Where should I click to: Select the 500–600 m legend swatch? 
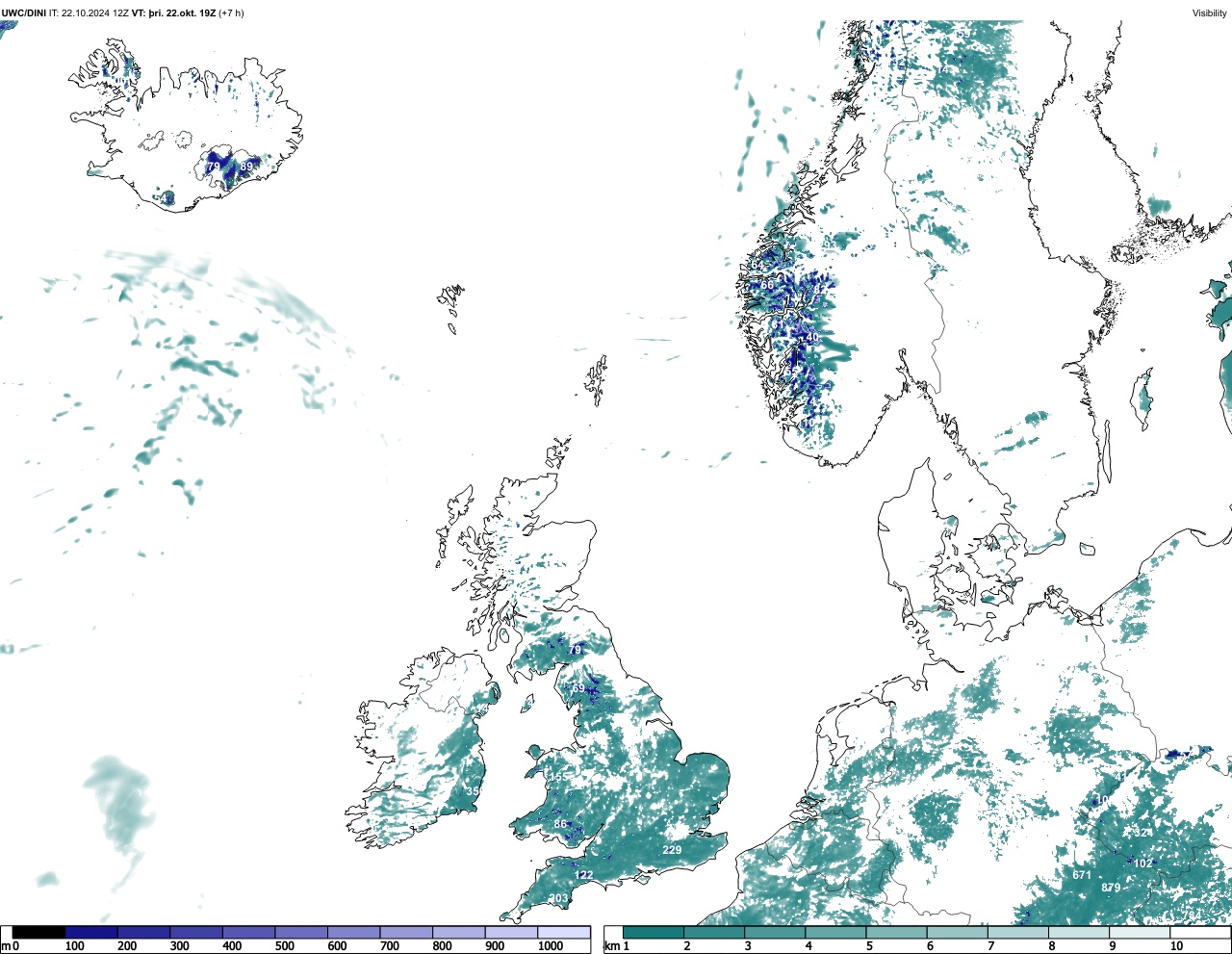click(301, 932)
